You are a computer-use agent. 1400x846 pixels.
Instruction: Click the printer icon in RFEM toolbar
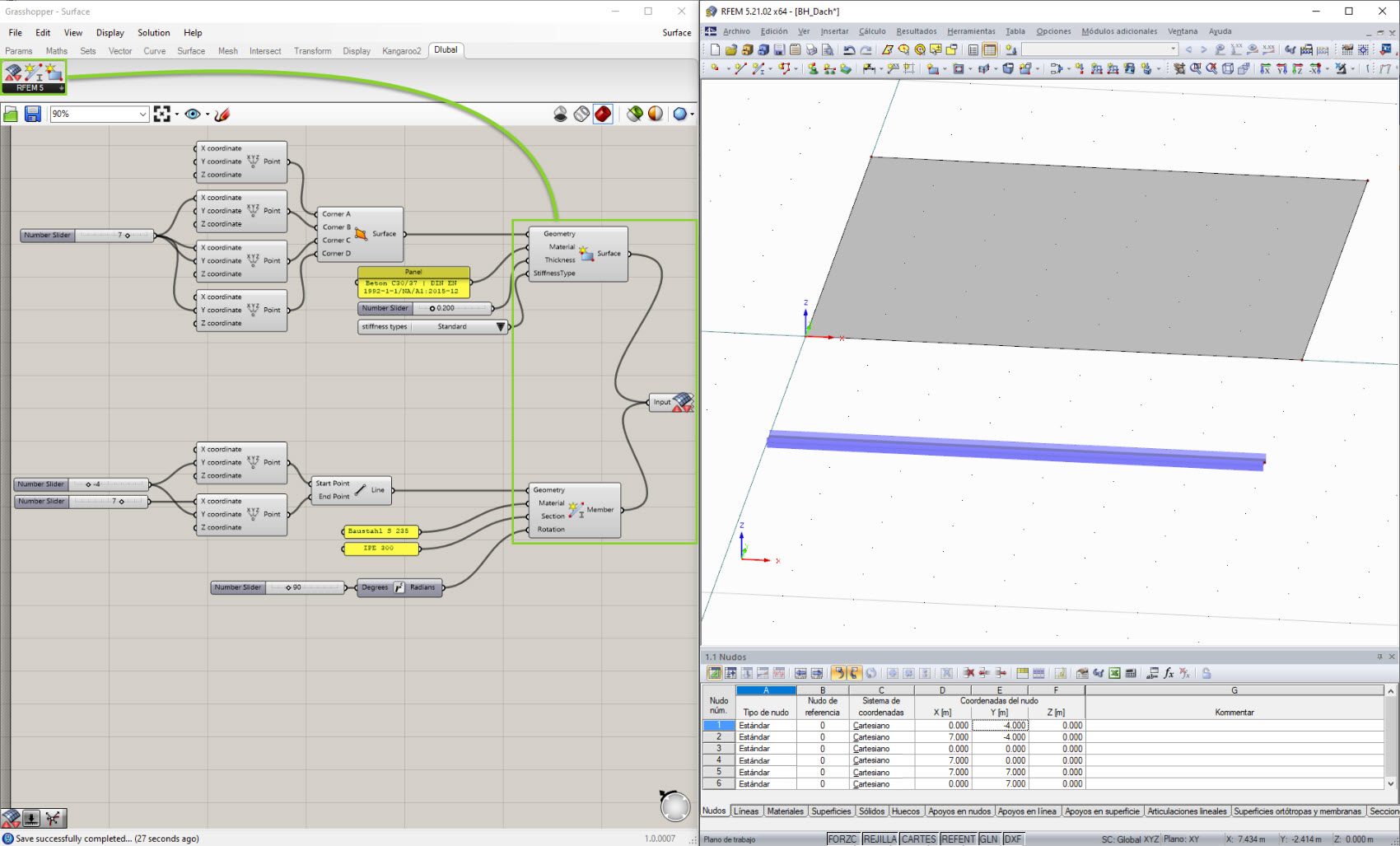point(810,49)
